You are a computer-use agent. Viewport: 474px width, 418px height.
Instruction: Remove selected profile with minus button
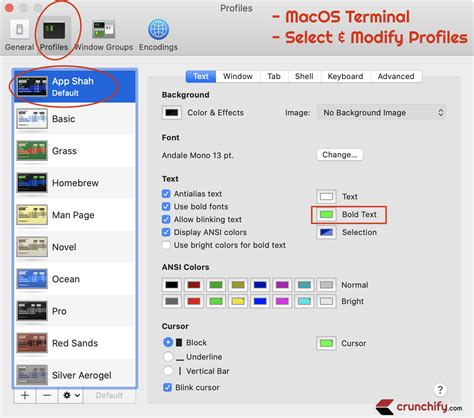pyautogui.click(x=47, y=395)
